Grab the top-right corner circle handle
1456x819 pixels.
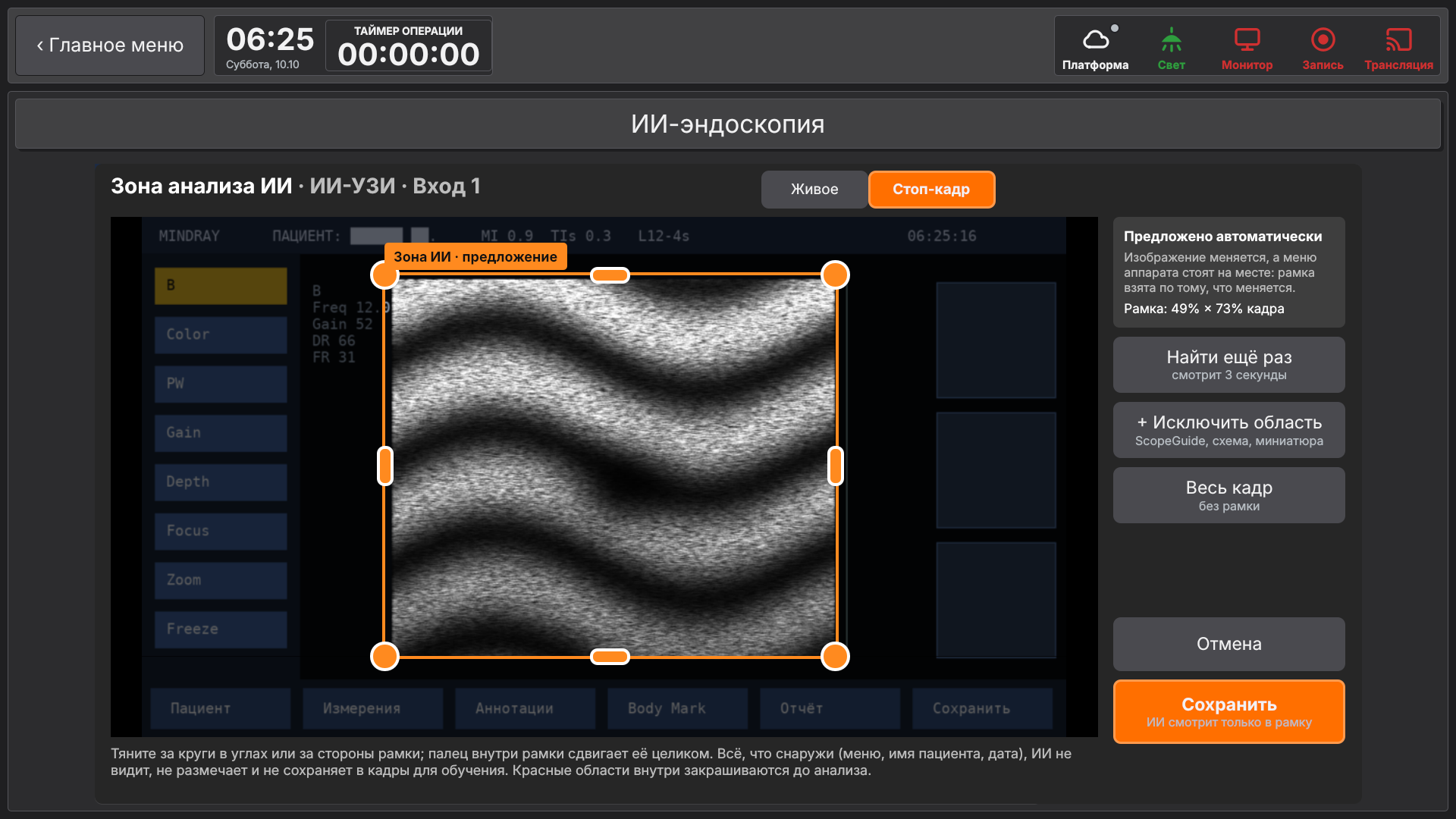(x=835, y=275)
